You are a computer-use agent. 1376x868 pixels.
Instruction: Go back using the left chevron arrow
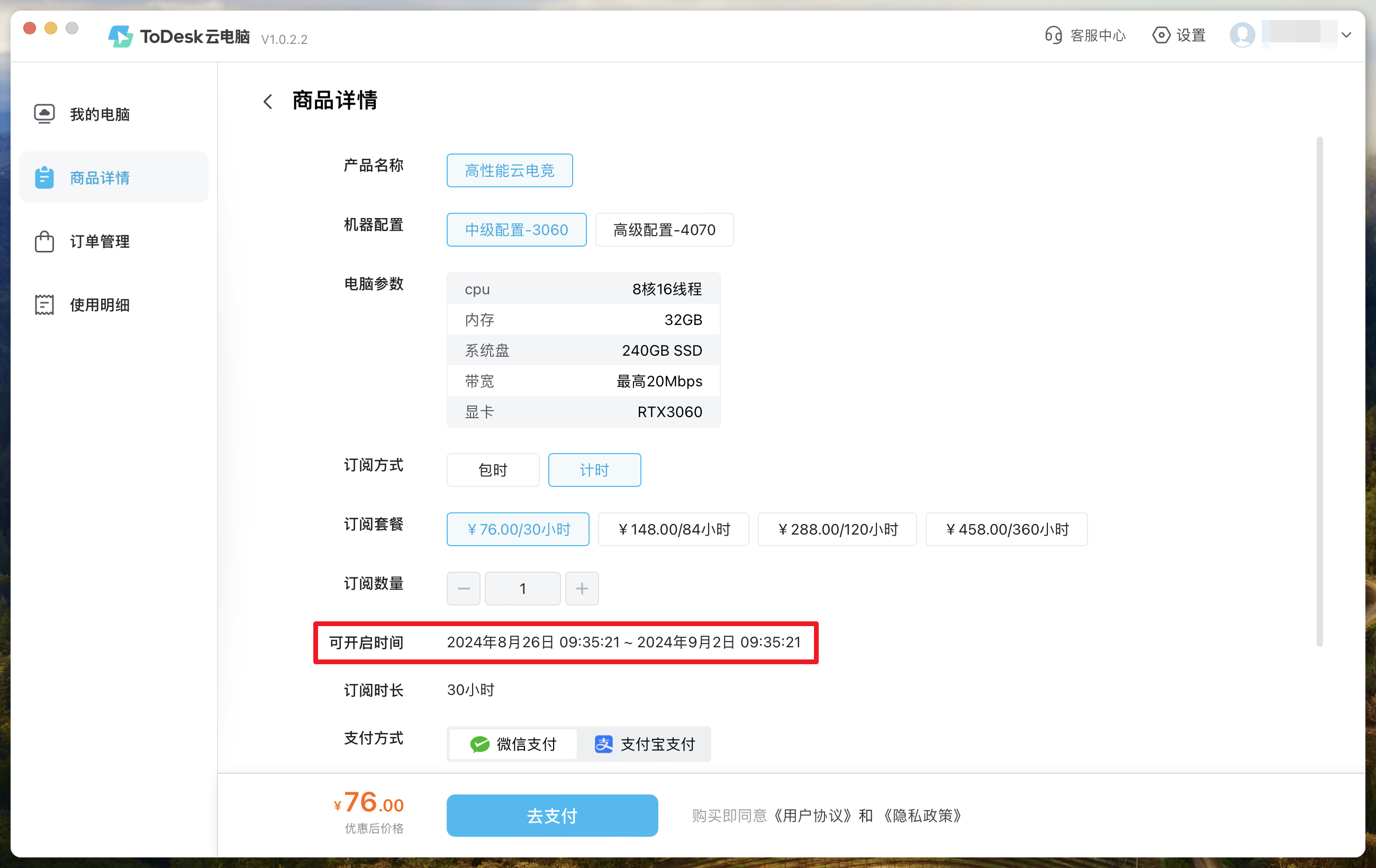[x=267, y=102]
